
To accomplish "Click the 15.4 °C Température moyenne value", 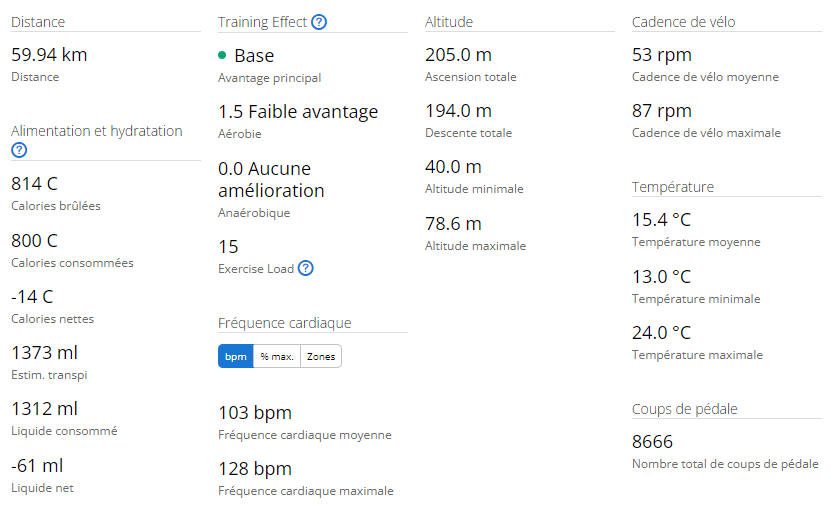I will [x=661, y=220].
